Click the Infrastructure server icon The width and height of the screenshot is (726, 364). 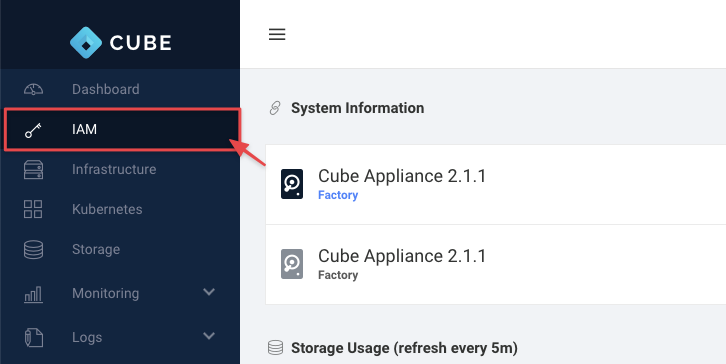tap(33, 169)
